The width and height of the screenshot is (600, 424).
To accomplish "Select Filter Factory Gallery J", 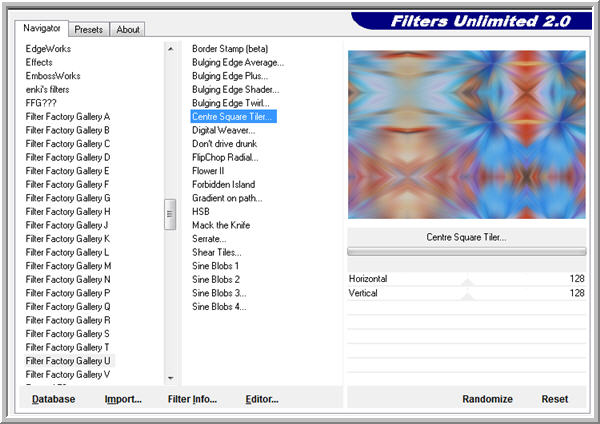I will (67, 225).
